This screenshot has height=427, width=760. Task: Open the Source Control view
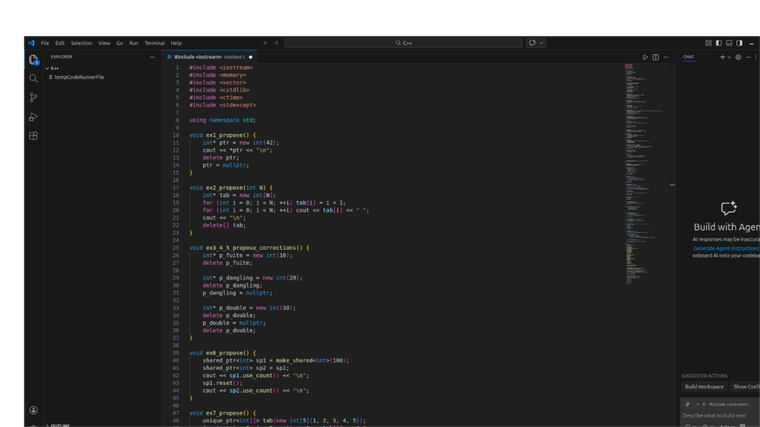pyautogui.click(x=33, y=98)
